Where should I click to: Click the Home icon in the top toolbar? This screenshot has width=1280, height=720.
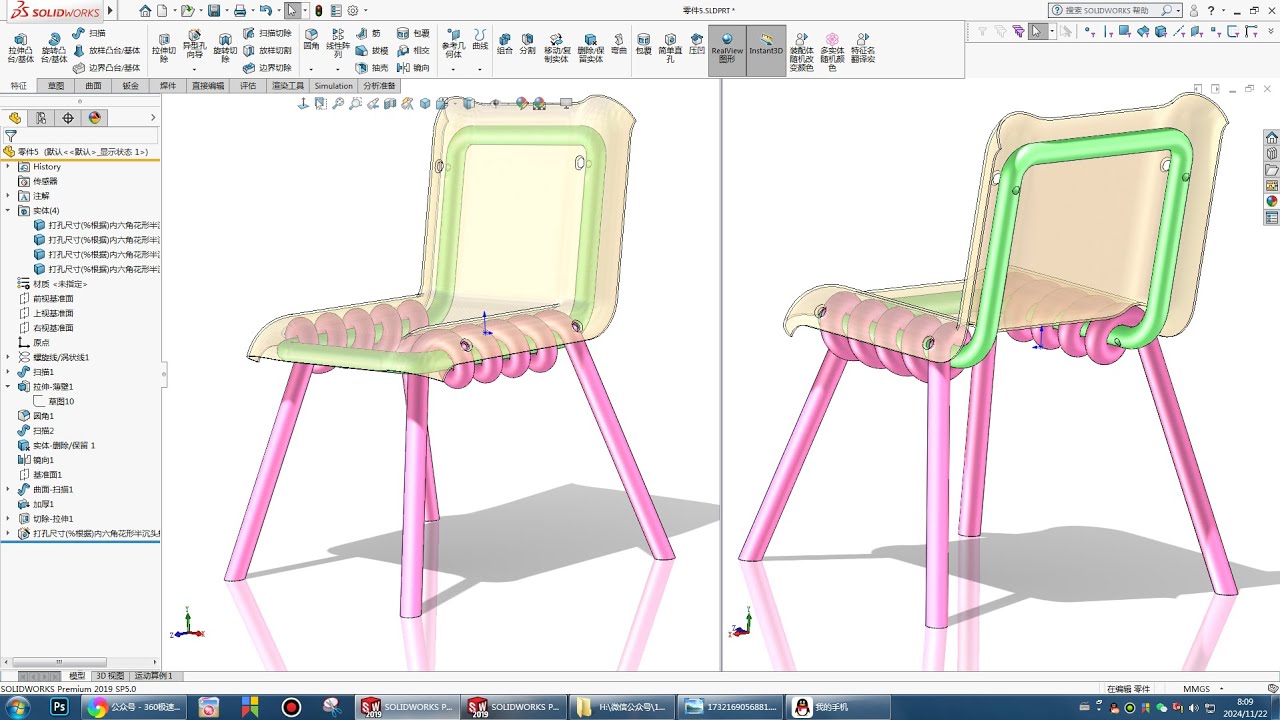tap(145, 10)
